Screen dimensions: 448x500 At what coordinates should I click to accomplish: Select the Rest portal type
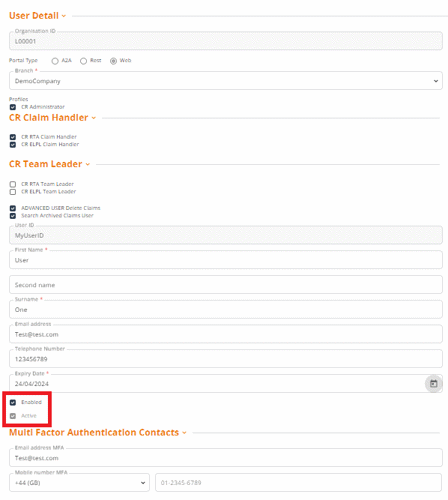83,61
